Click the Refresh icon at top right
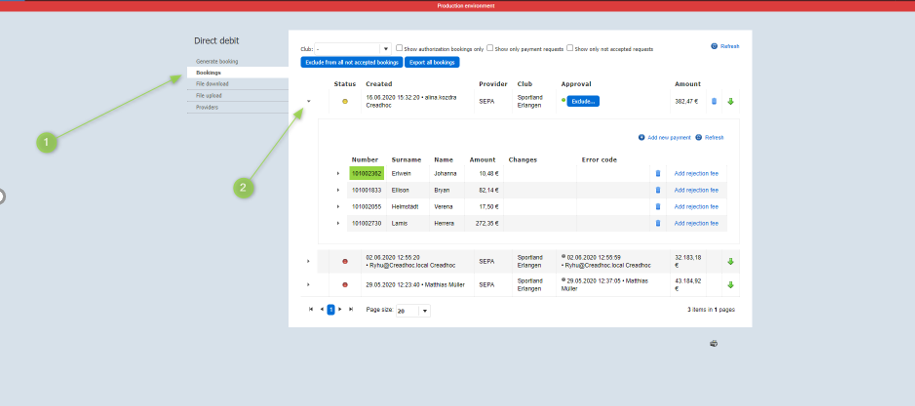This screenshot has height=406, width=915. point(714,46)
